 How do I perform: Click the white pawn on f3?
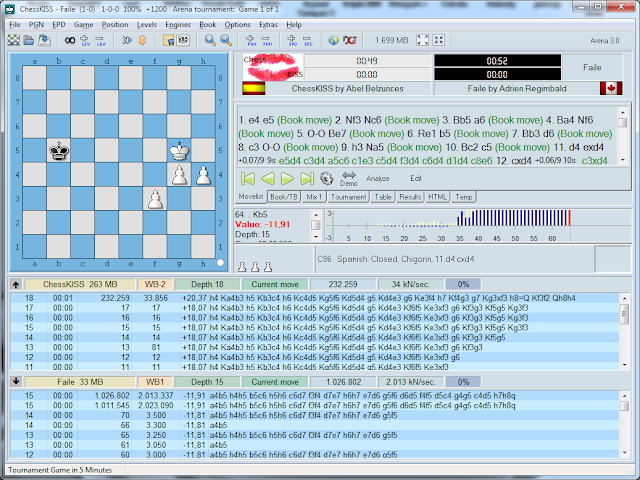[x=155, y=199]
